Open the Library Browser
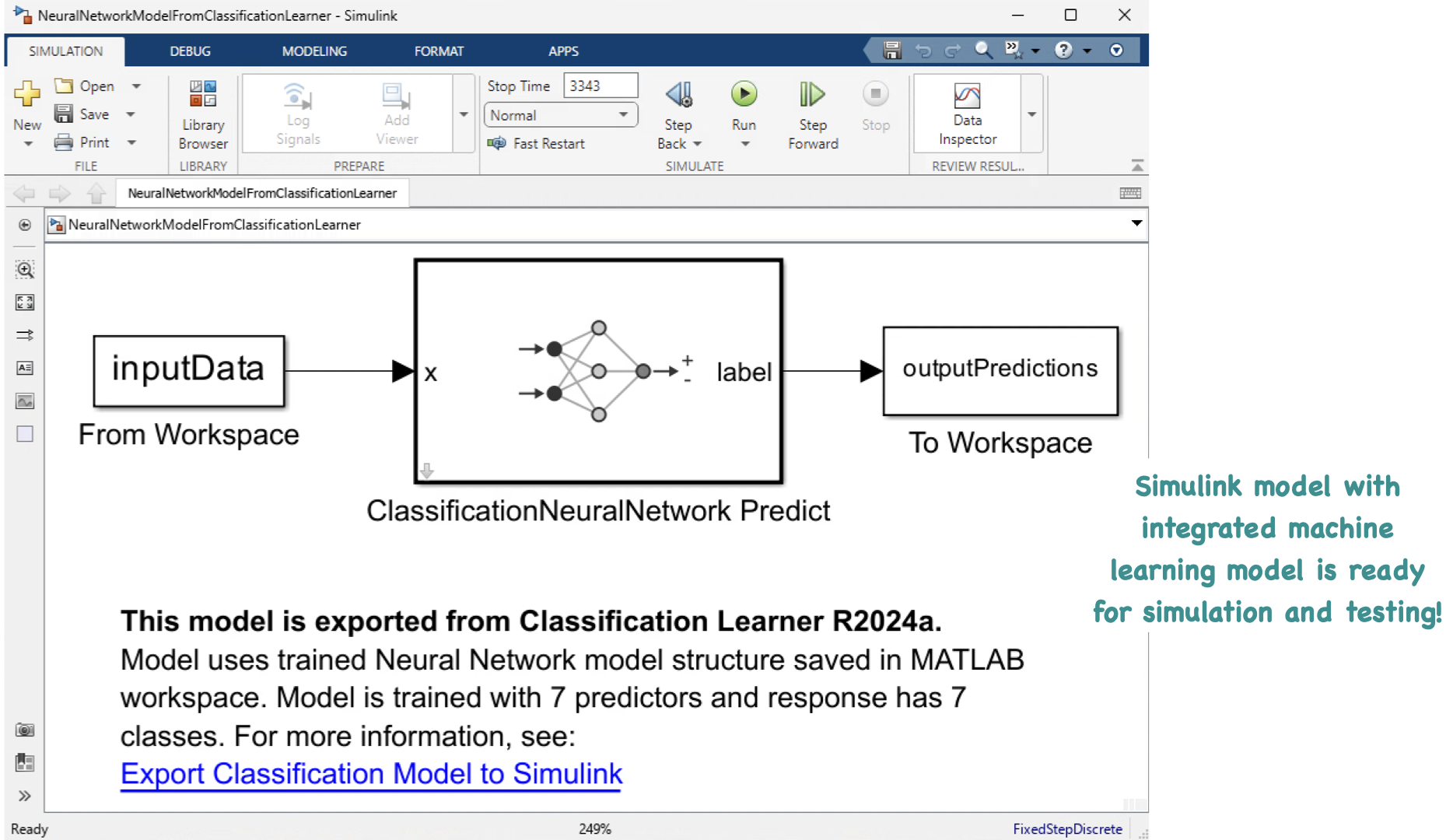Screen dimensions: 1446x840 (x=203, y=114)
